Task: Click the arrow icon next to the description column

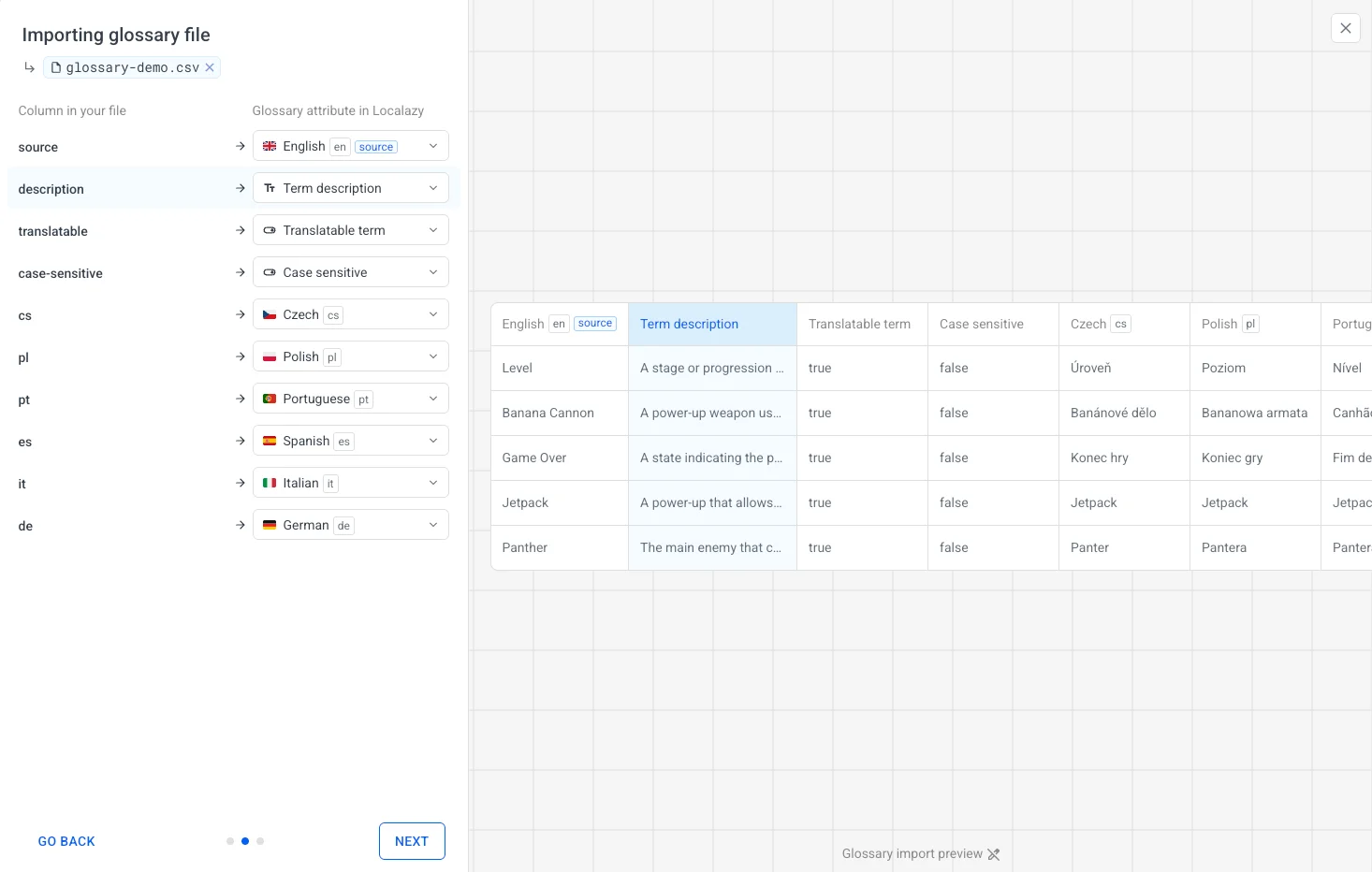Action: point(241,188)
